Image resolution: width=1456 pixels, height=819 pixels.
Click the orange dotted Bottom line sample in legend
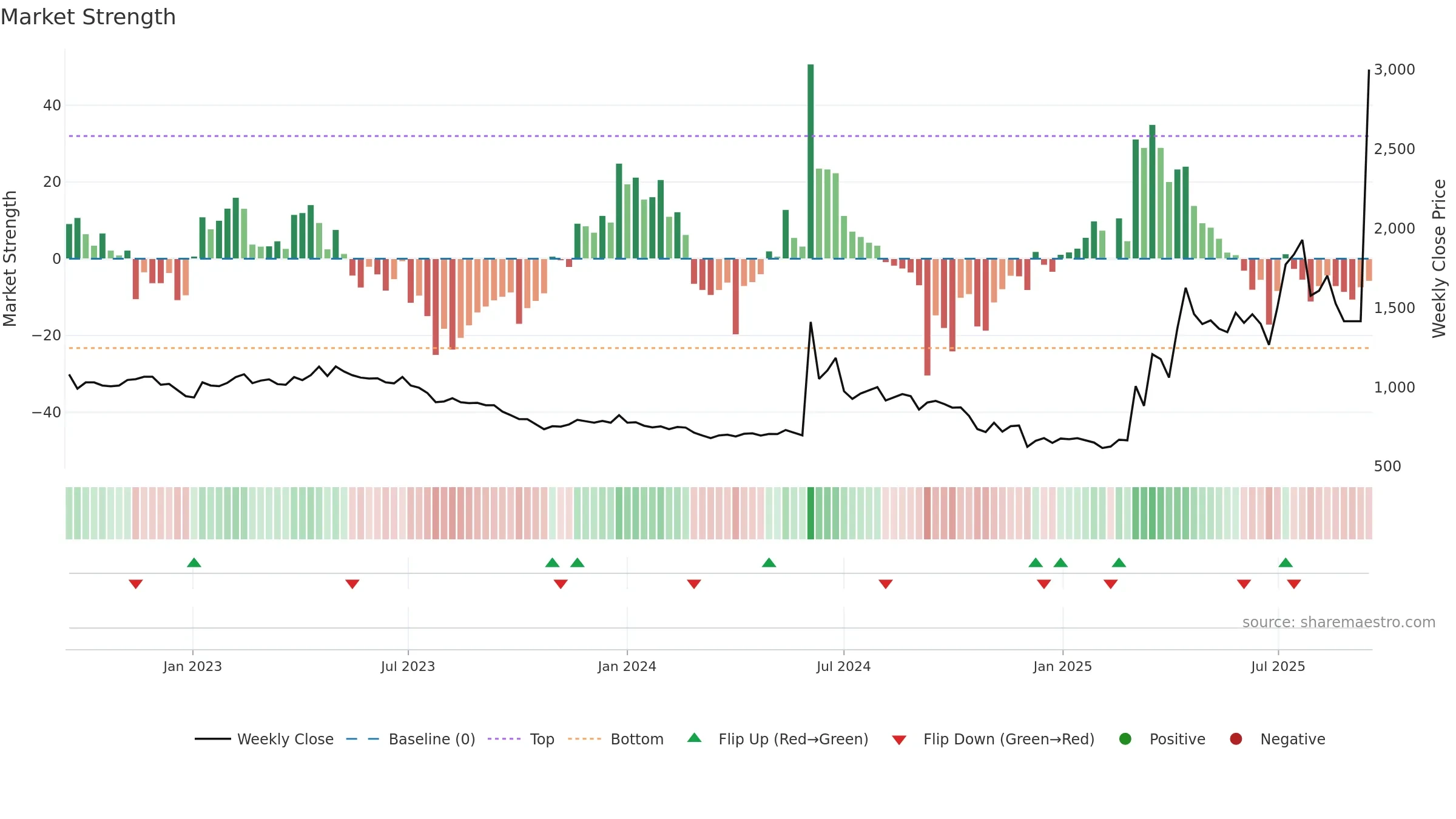pos(584,739)
